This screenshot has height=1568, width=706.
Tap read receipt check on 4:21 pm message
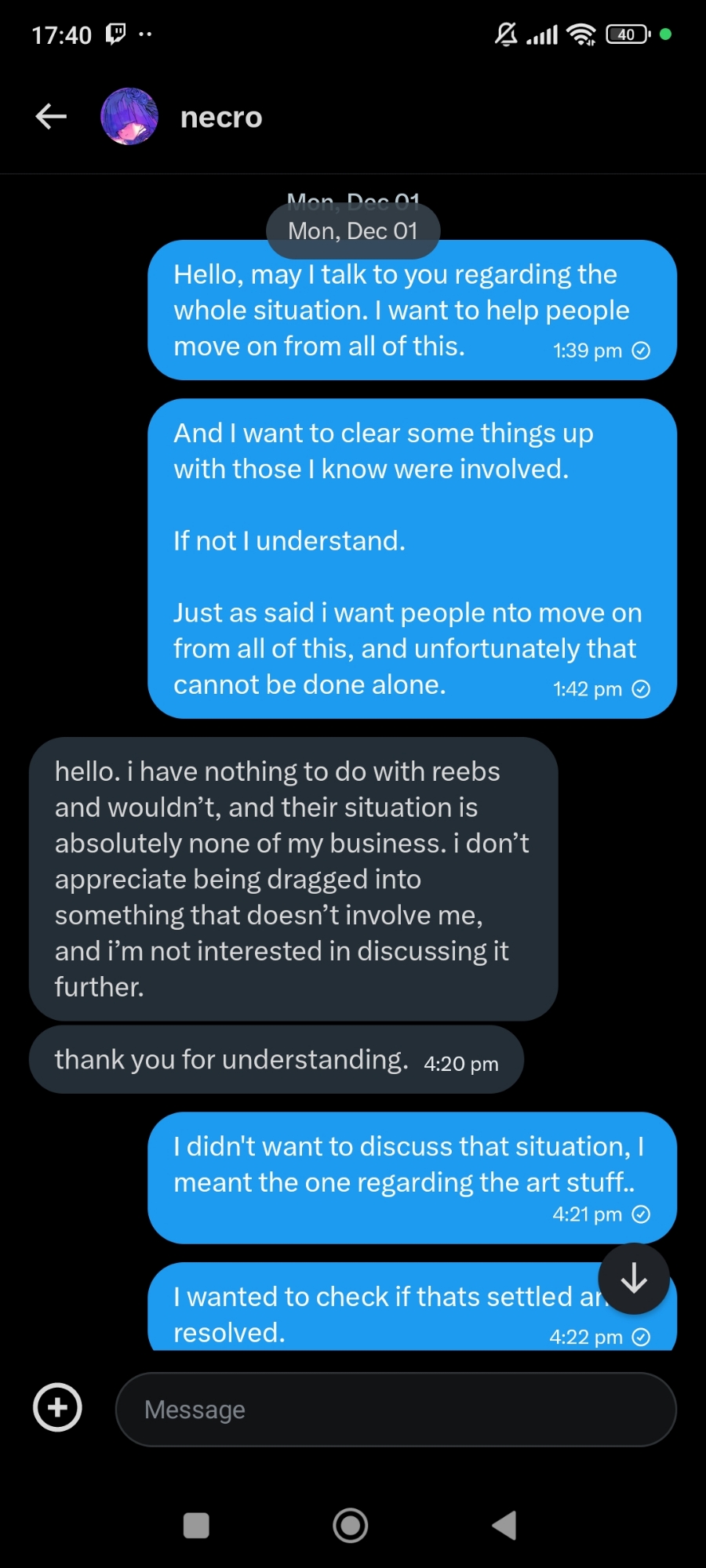click(641, 1214)
